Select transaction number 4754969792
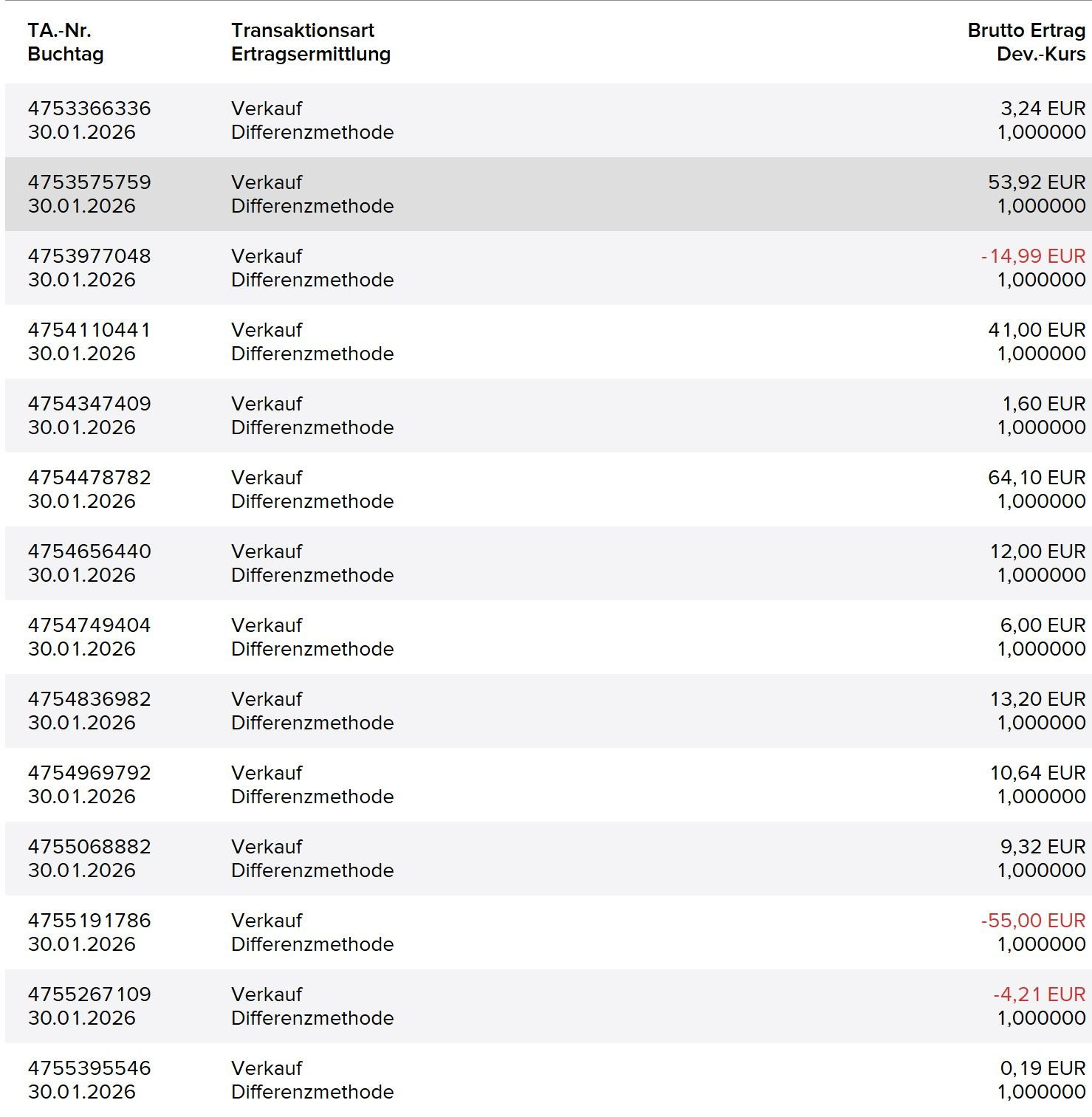Viewport: 1092px width, 1117px height. [89, 773]
